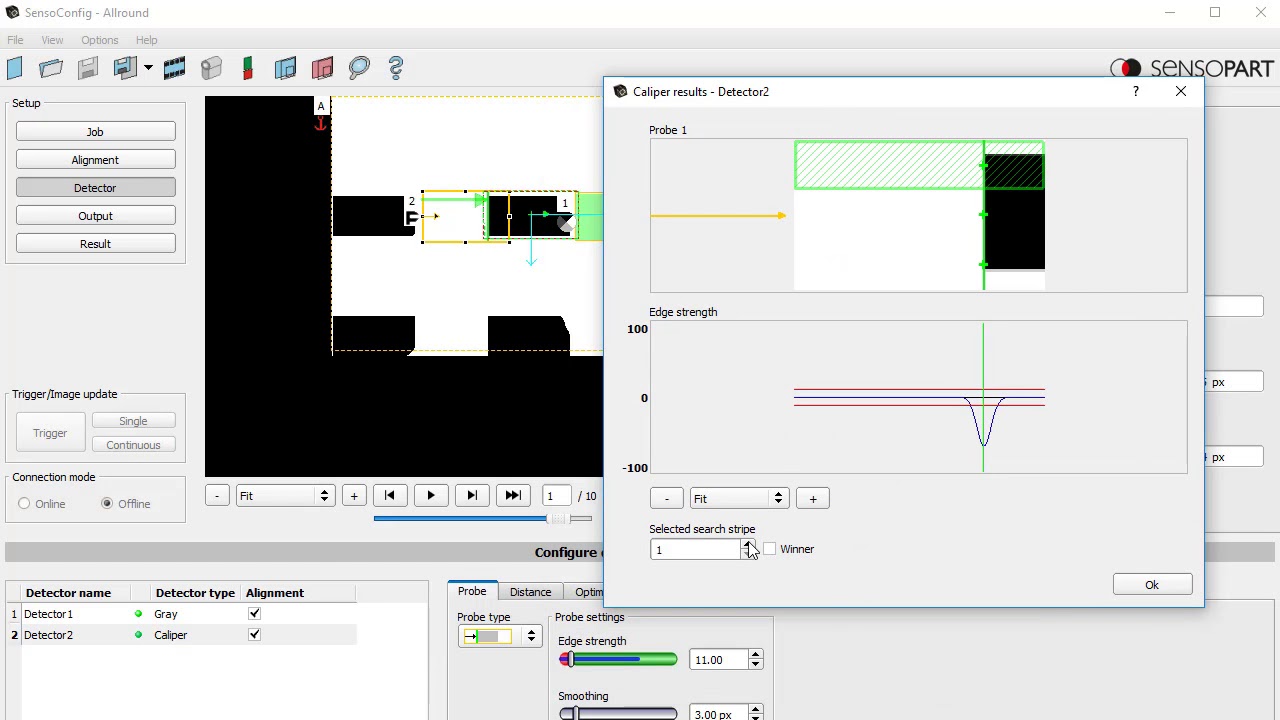Select Detector1 row in detector list

tap(181, 614)
